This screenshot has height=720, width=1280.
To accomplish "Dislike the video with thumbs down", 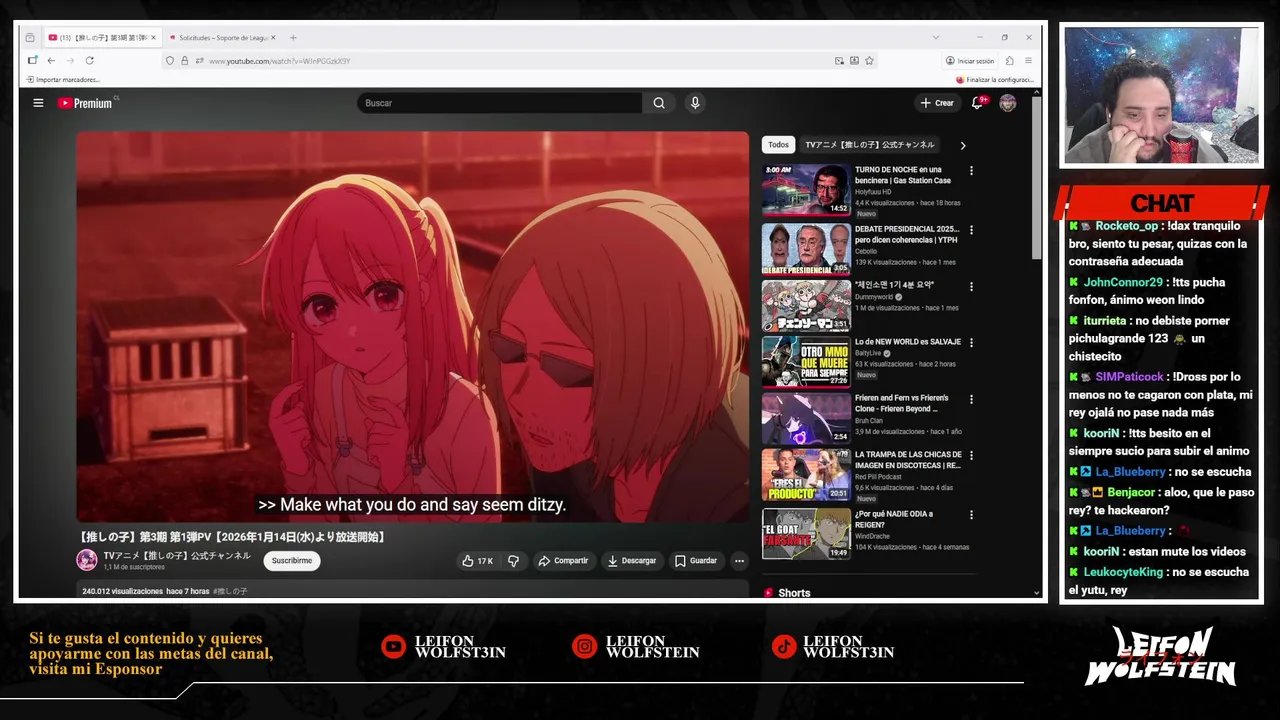I will coord(513,561).
